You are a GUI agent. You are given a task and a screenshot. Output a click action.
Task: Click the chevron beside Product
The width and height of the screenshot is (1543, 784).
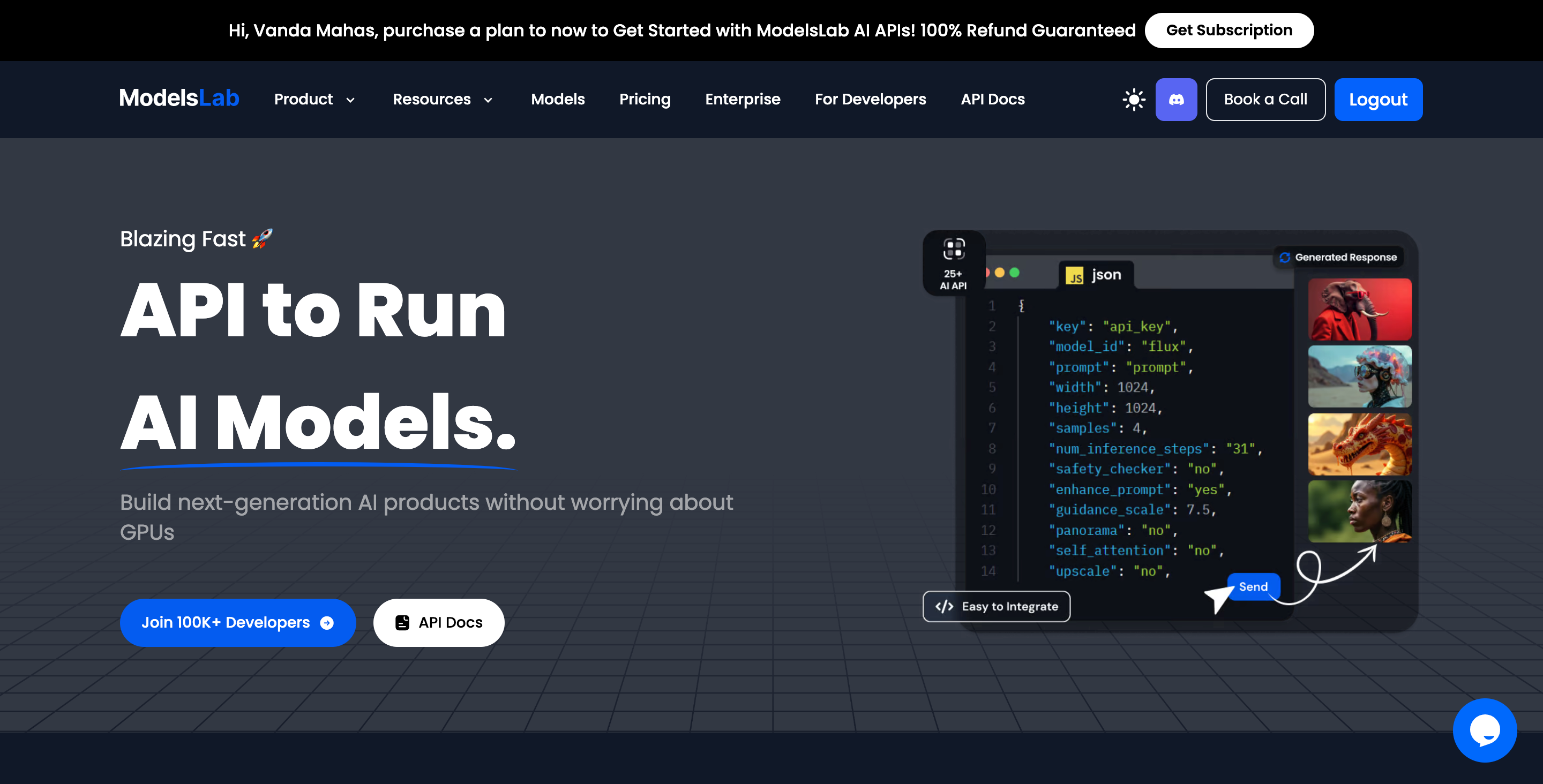click(x=350, y=100)
